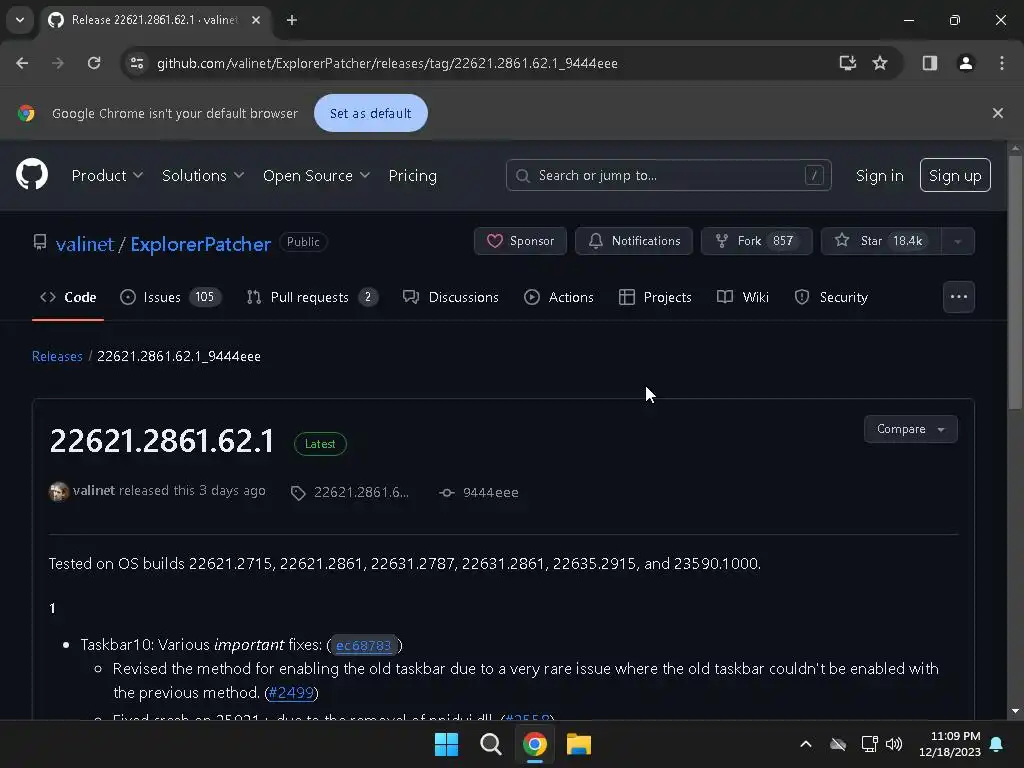
Task: Show more repository tabs via ellipsis
Action: click(958, 297)
